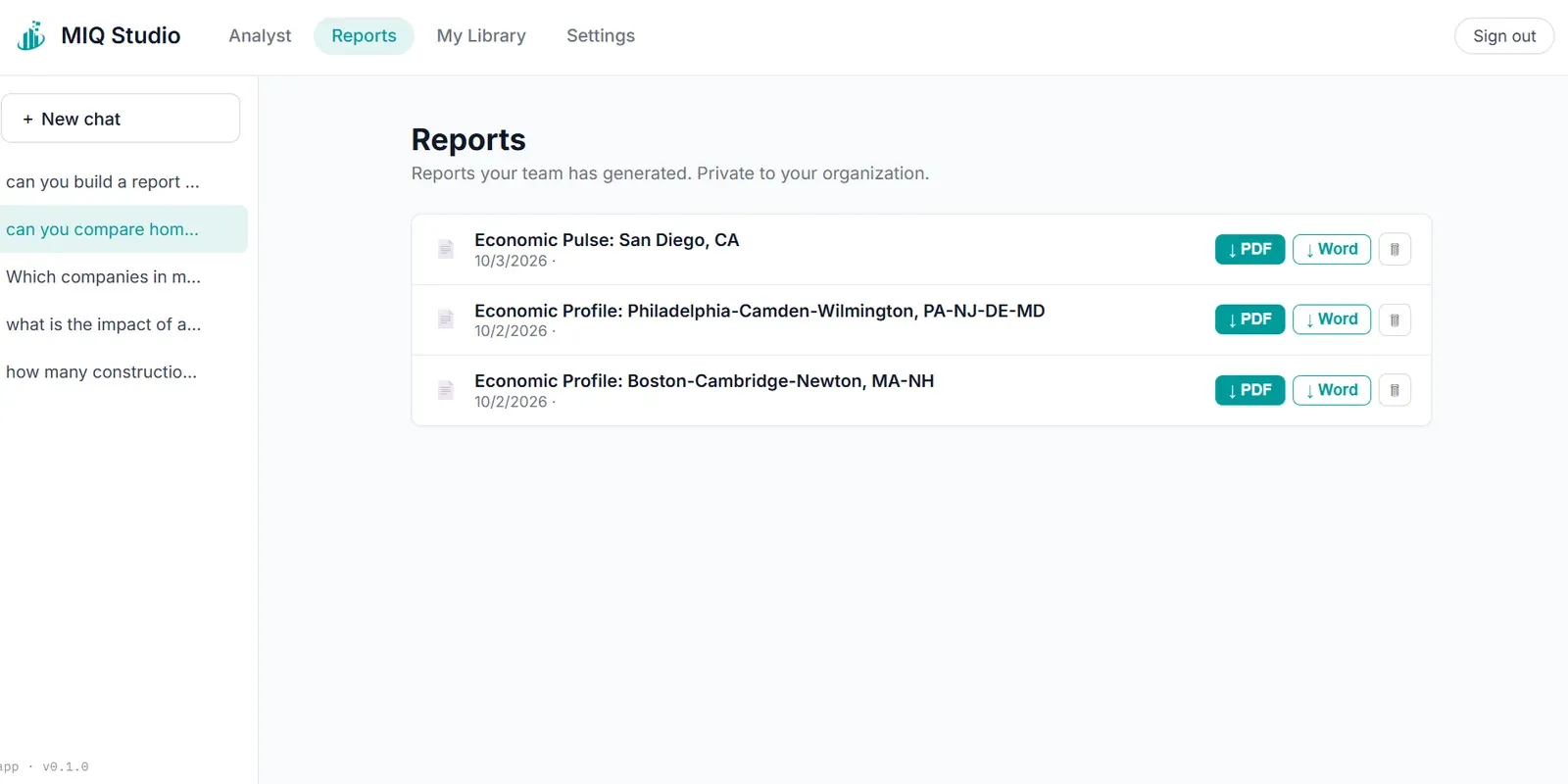Screen dimensions: 1568x784
Task: Download Philadelphia report as PDF
Action: coord(1249,319)
